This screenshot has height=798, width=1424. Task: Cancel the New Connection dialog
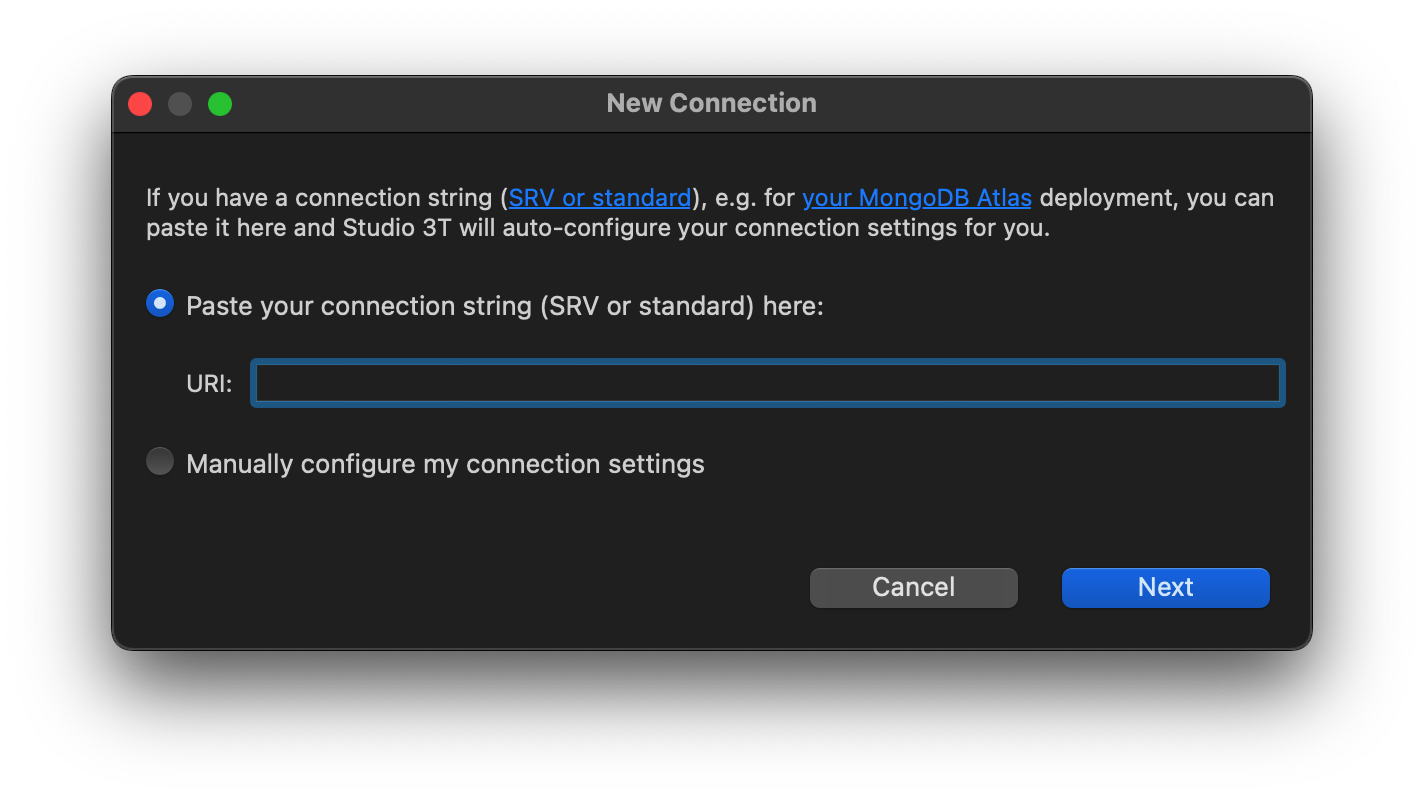913,587
